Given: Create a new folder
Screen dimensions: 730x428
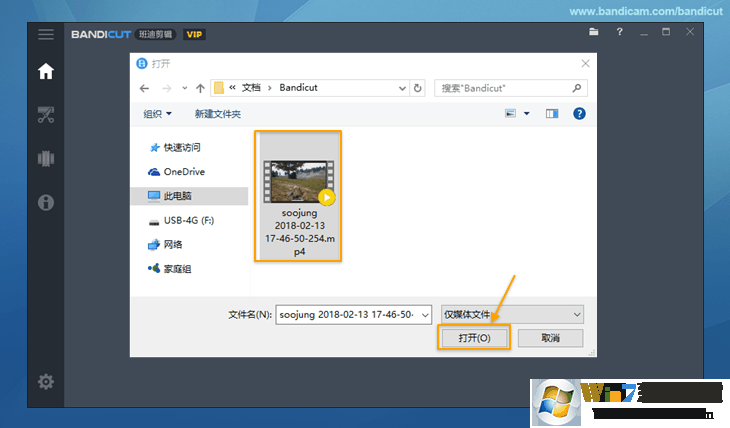Looking at the screenshot, I should [217, 114].
